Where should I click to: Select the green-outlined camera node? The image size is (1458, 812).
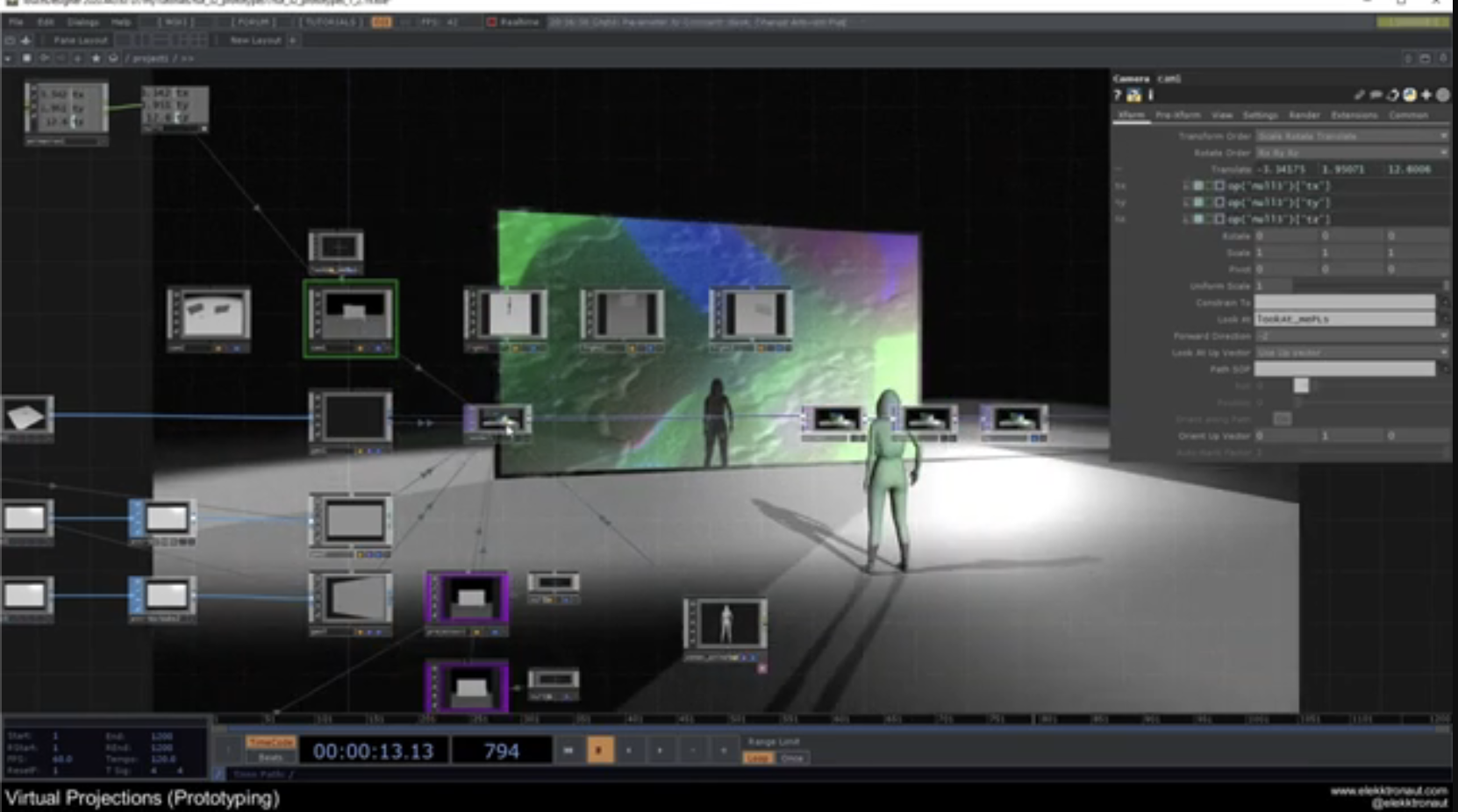(351, 318)
